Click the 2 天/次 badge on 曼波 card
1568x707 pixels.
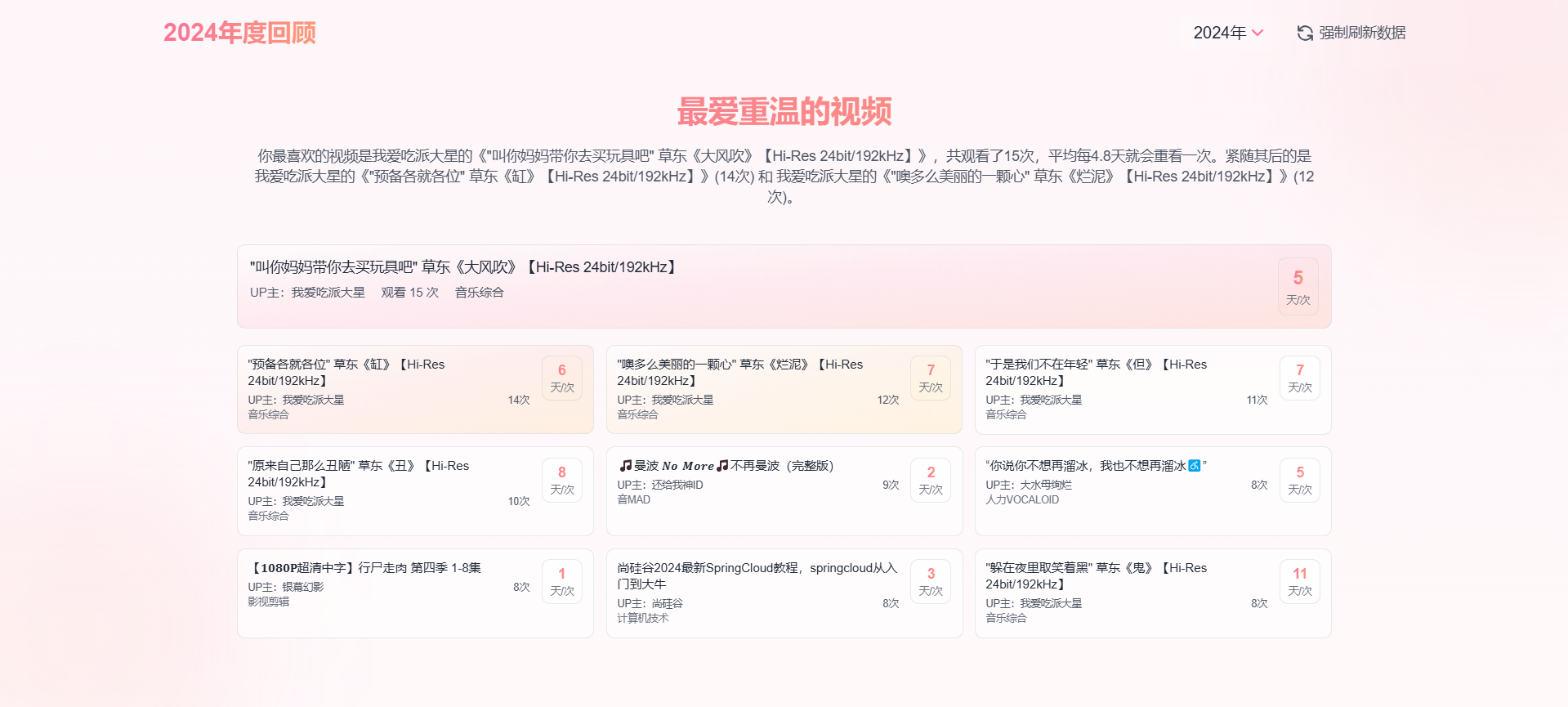[930, 480]
